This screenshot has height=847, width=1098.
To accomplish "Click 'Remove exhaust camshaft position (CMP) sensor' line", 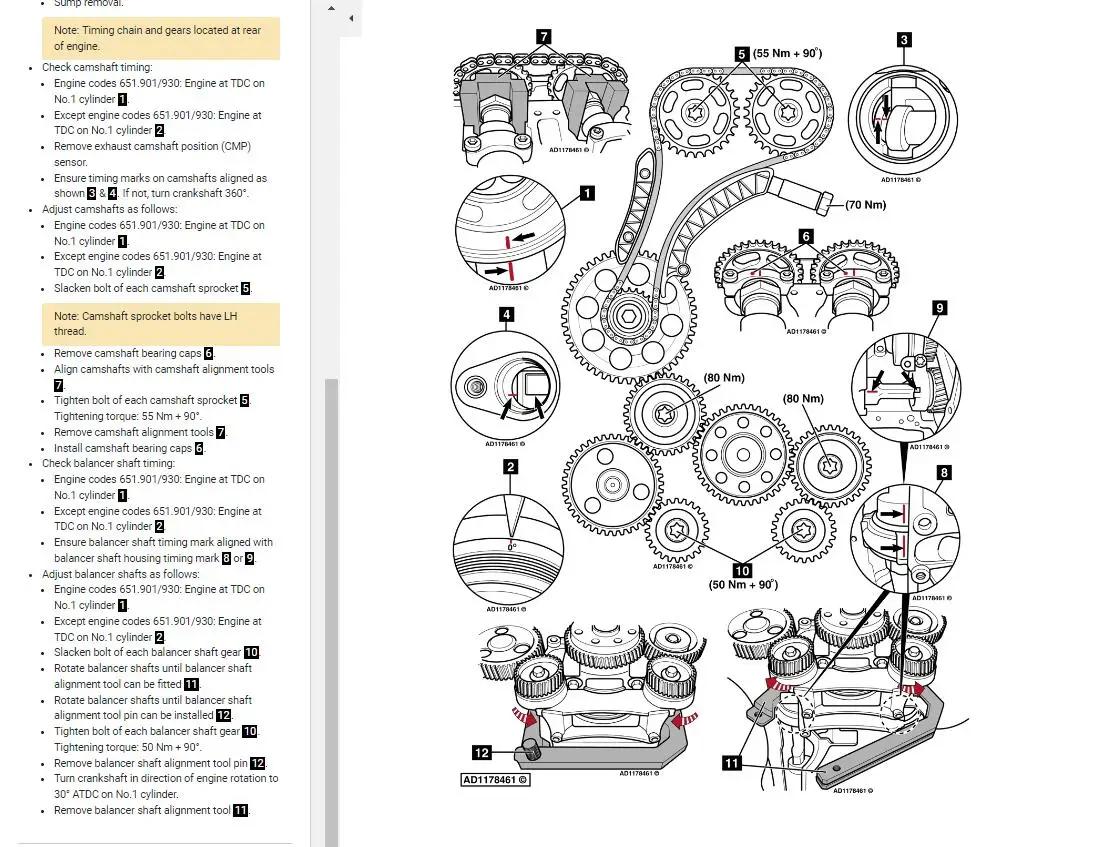I will [x=153, y=154].
